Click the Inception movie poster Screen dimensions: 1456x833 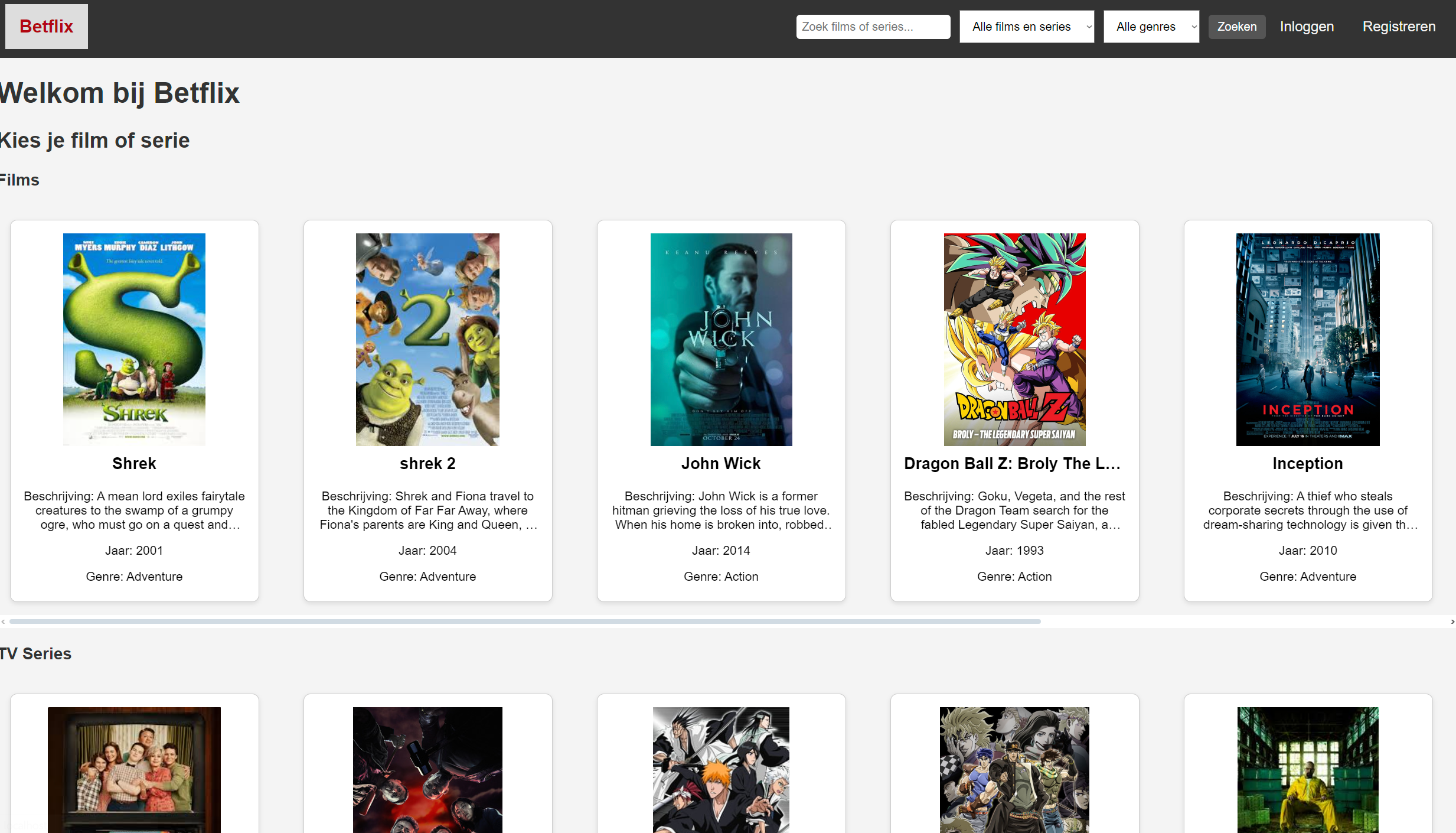[1308, 339]
